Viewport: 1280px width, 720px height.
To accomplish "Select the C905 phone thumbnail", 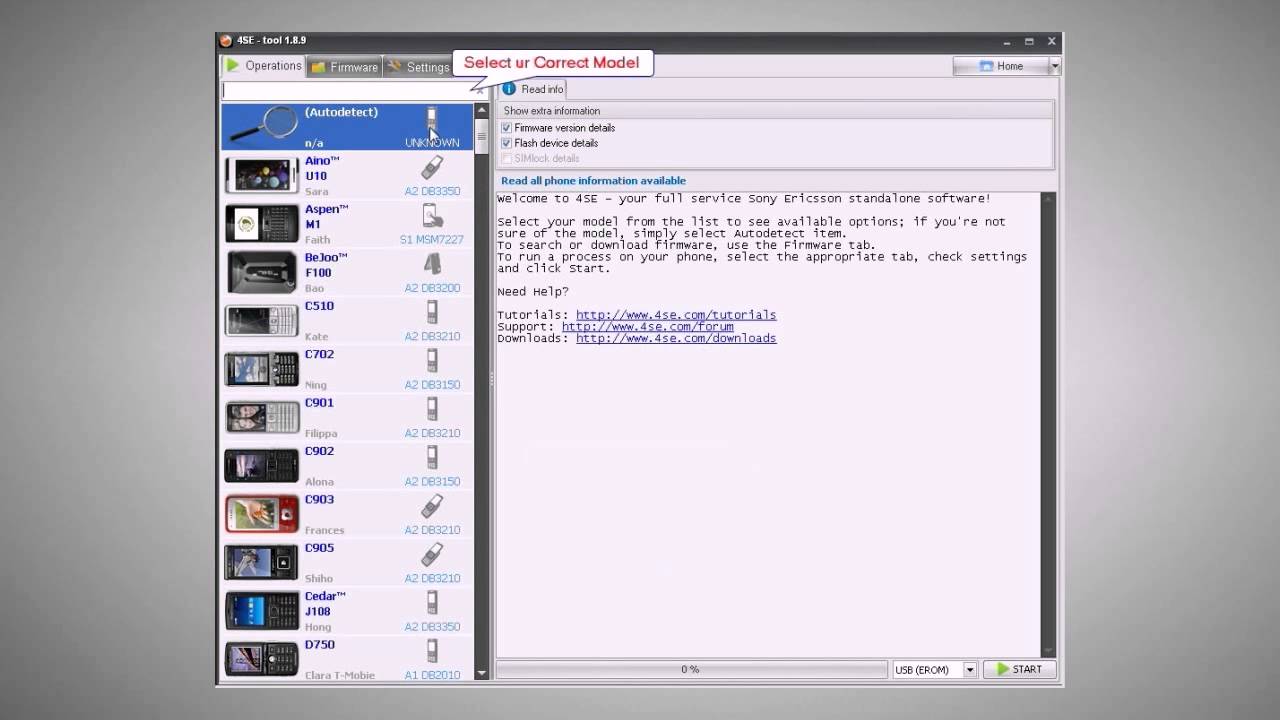I will tap(262, 562).
